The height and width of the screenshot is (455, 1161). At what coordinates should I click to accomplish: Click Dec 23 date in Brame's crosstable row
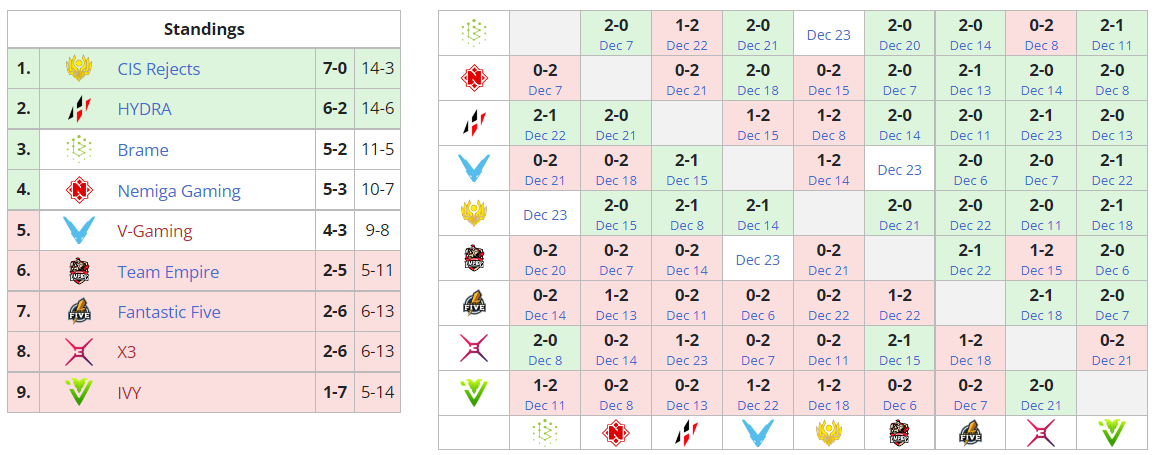click(x=829, y=34)
